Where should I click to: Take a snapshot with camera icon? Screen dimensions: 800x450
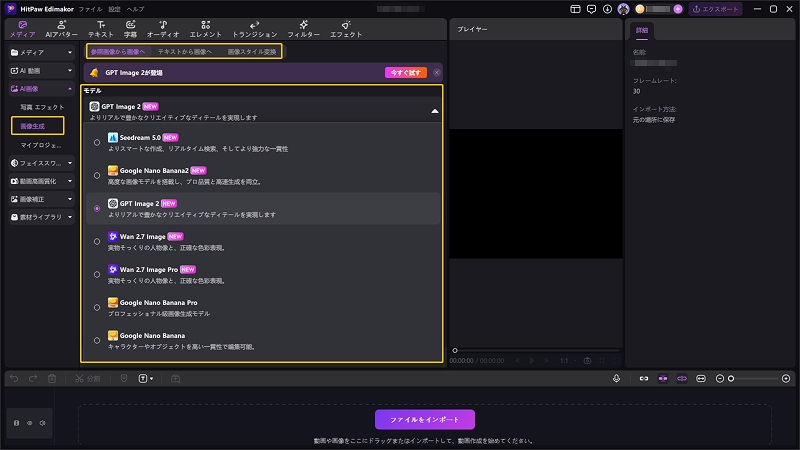(587, 361)
